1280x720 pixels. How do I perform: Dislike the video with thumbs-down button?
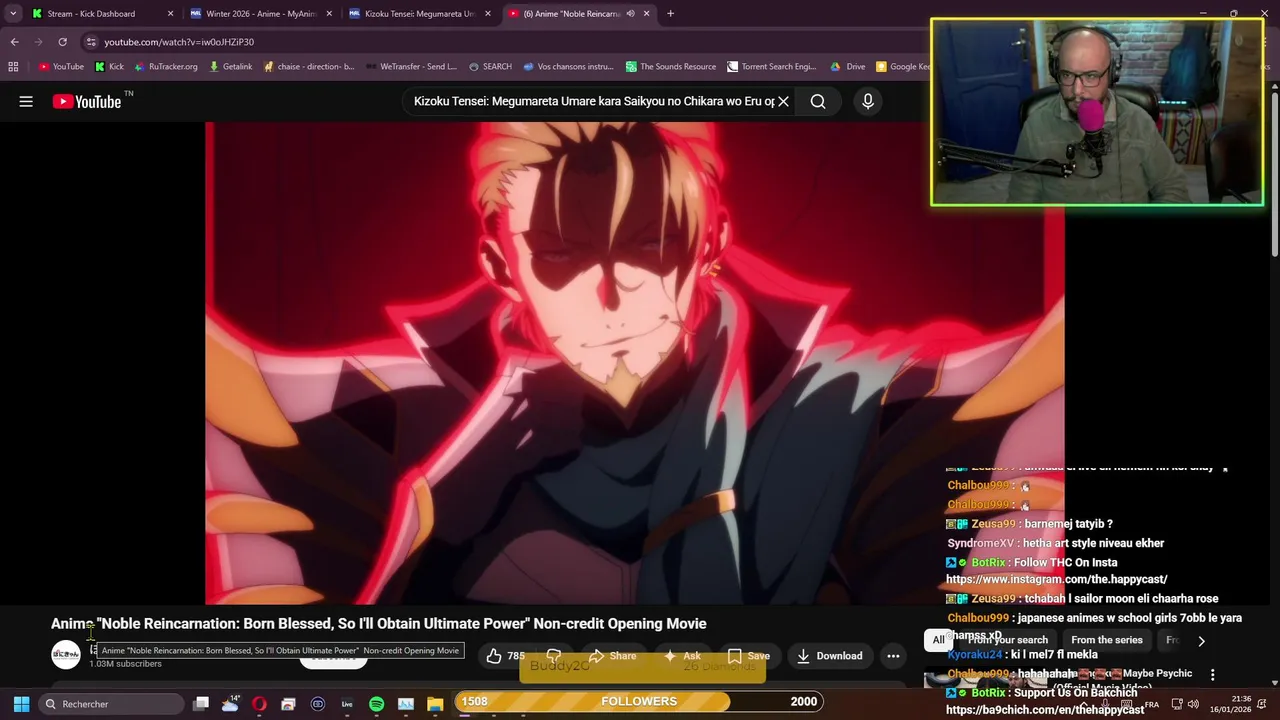pos(553,656)
